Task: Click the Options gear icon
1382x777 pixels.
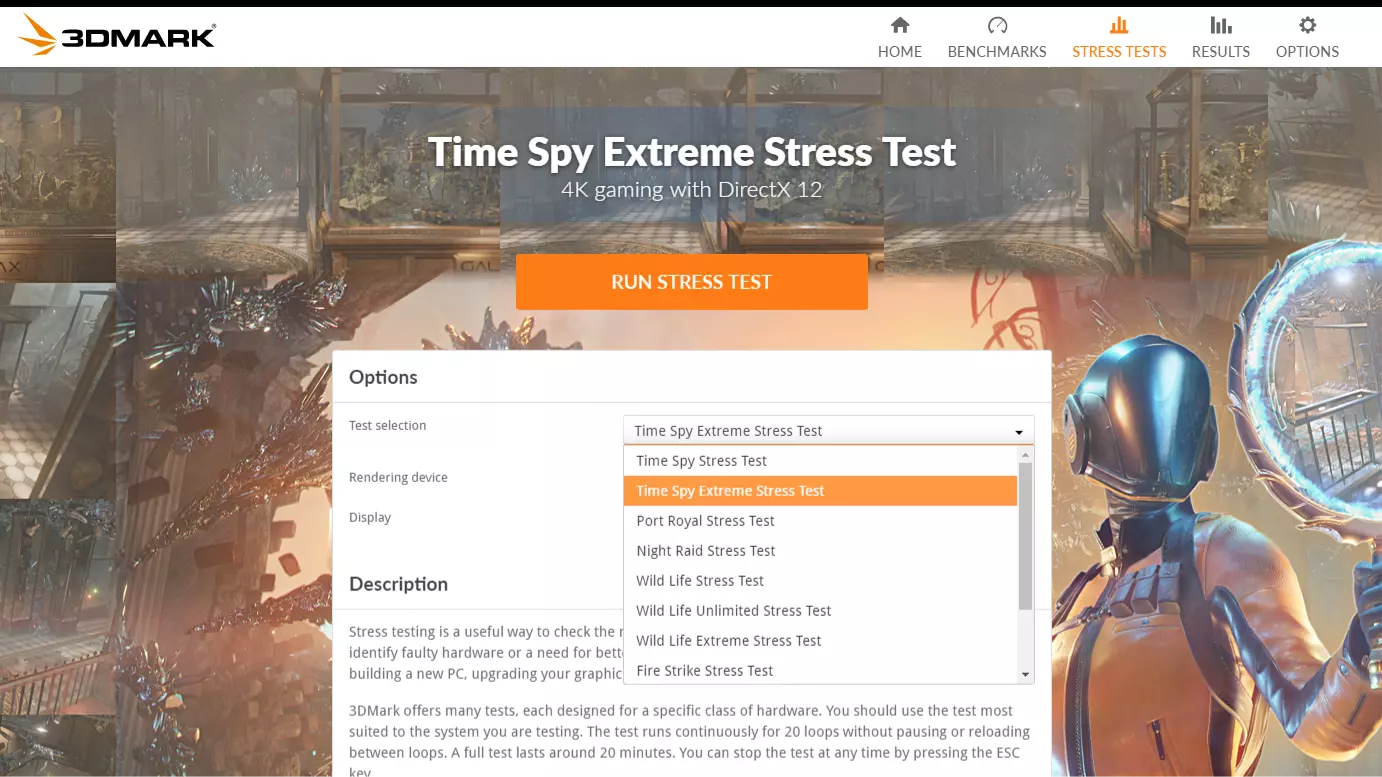Action: pyautogui.click(x=1307, y=25)
